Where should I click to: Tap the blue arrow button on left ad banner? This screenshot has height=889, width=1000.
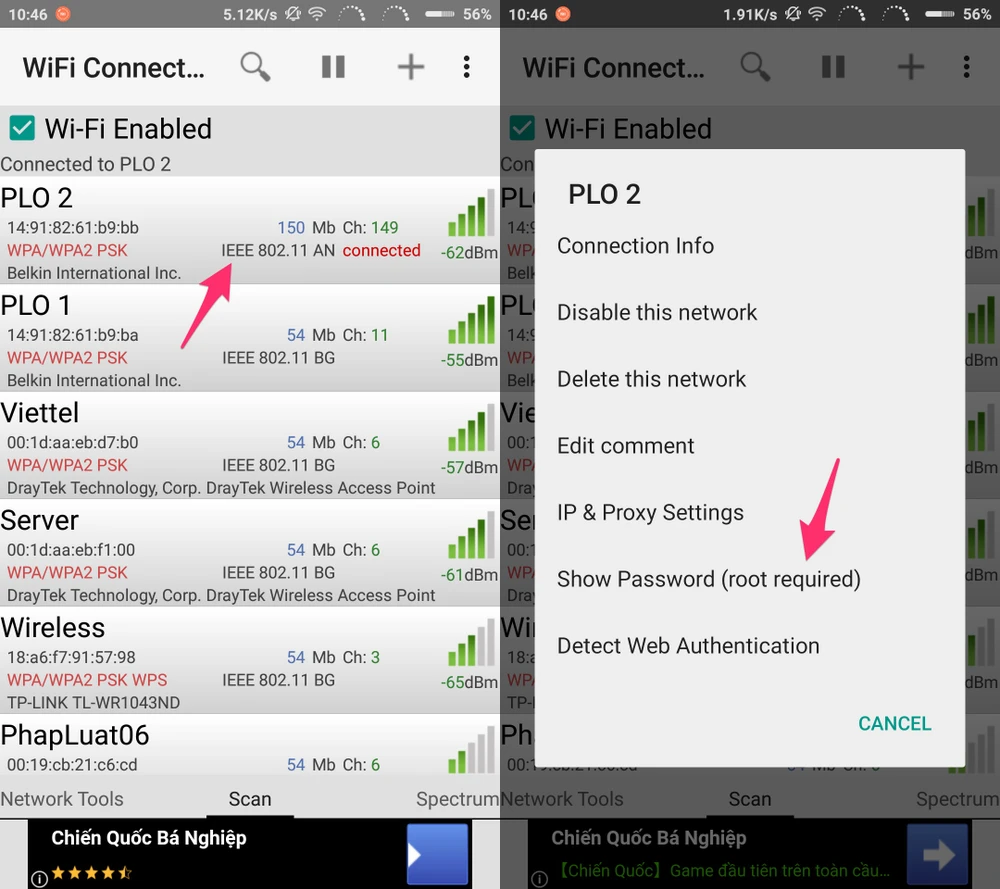tap(438, 854)
